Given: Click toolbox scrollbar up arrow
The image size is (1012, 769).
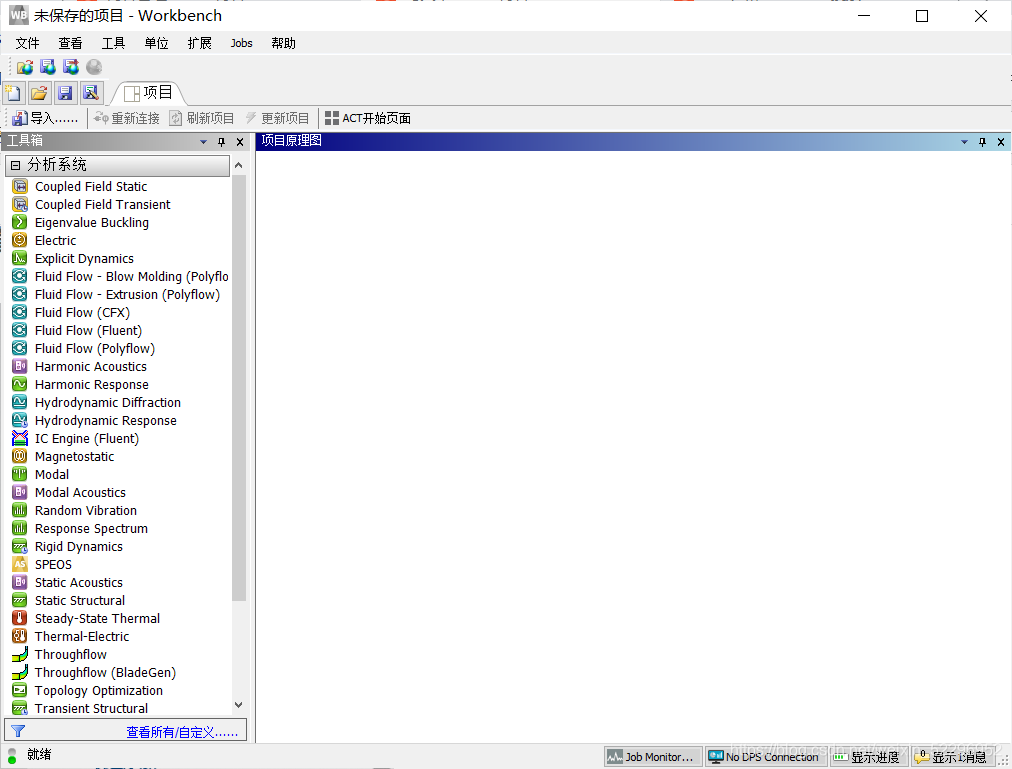Looking at the screenshot, I should [x=239, y=165].
